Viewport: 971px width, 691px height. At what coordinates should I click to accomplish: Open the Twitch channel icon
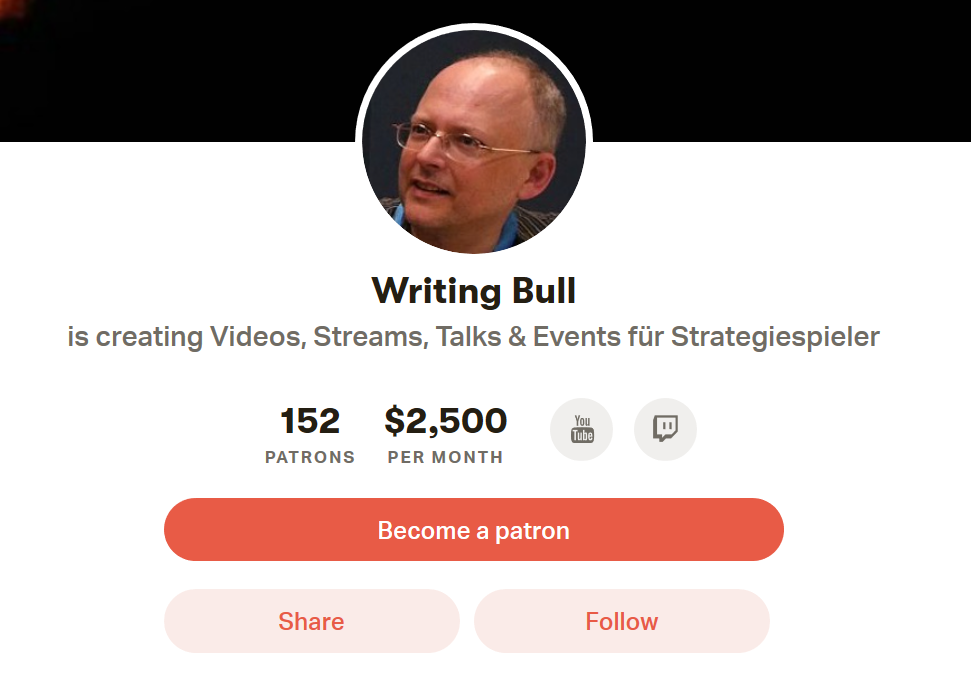pyautogui.click(x=665, y=429)
